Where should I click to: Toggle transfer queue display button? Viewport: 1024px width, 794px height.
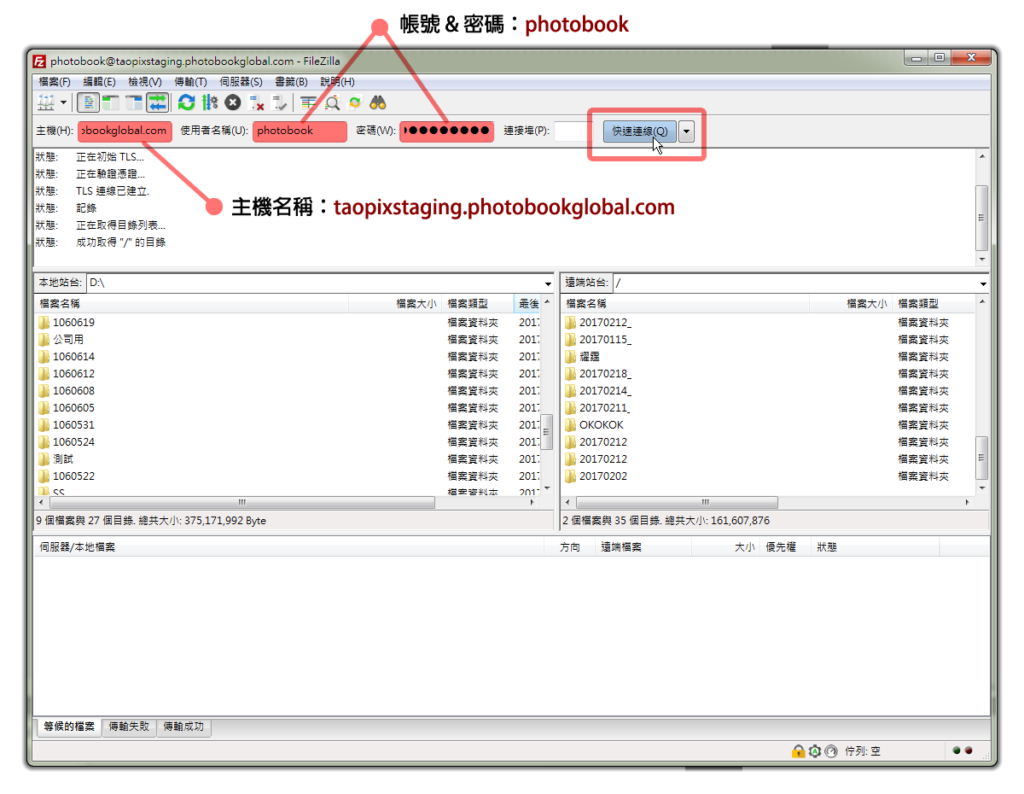coord(158,103)
